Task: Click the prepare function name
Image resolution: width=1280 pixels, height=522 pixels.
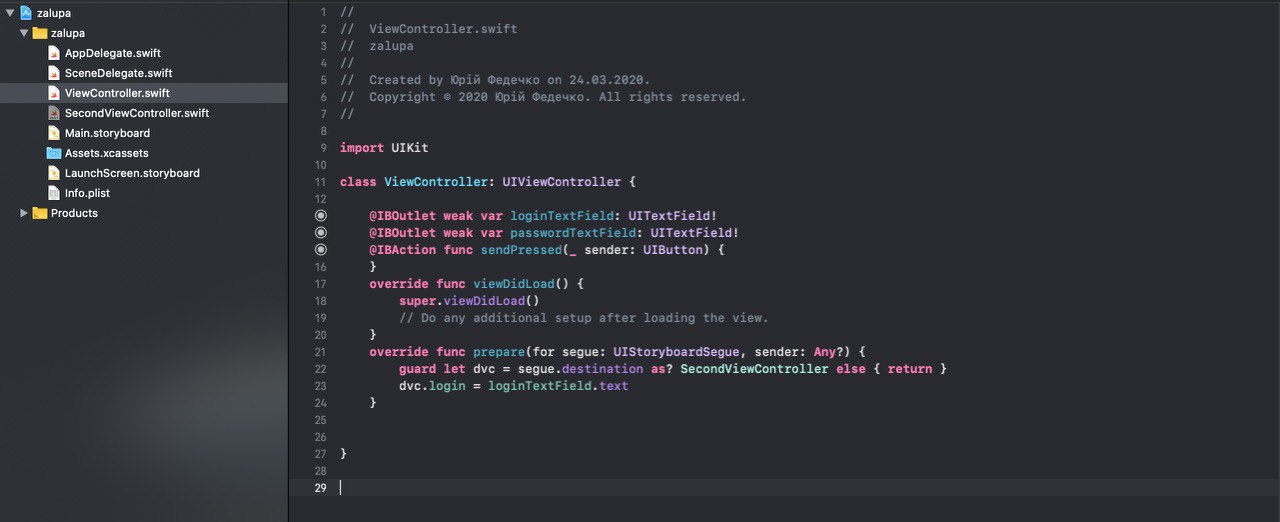Action: (499, 352)
